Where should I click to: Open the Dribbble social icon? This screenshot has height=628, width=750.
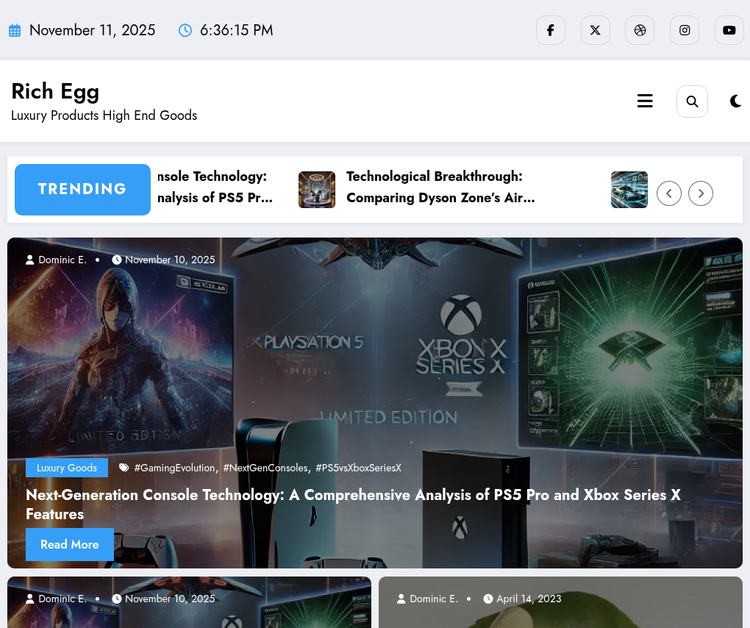640,30
